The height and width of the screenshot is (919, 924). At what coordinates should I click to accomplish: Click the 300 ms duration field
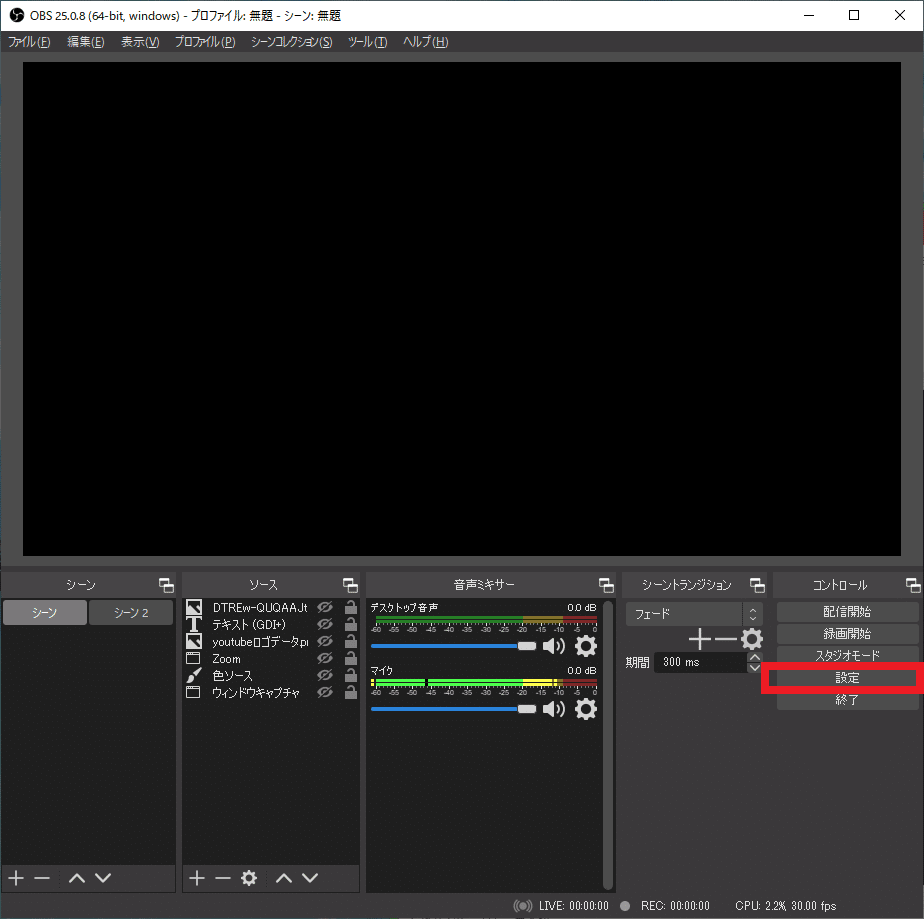(700, 662)
